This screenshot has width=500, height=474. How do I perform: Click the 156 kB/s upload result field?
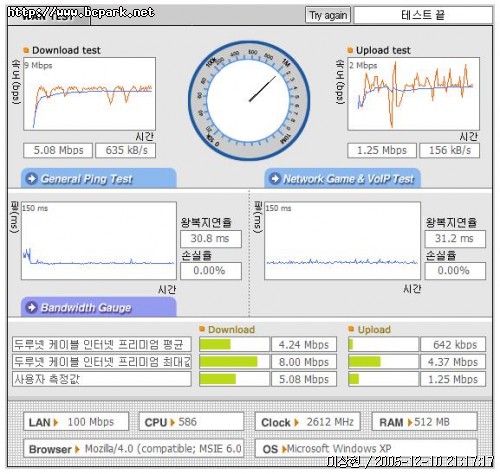point(449,150)
